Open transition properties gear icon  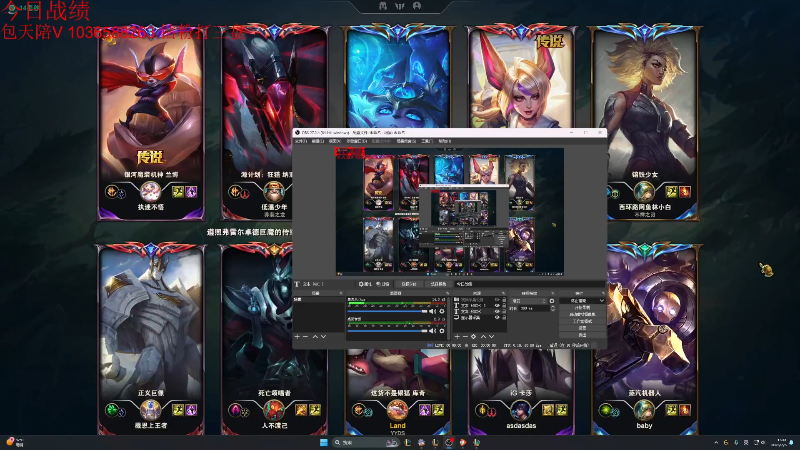tap(552, 301)
